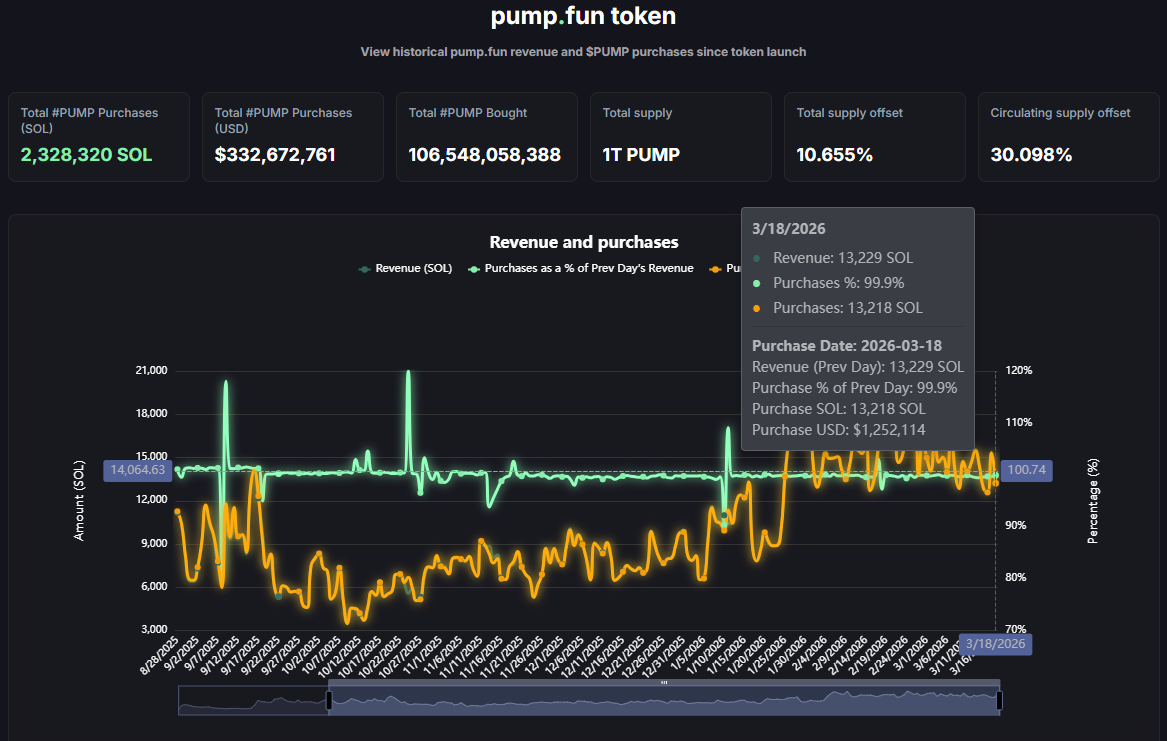The image size is (1167, 741).
Task: Click the unselected left area of the range slider
Action: point(252,701)
